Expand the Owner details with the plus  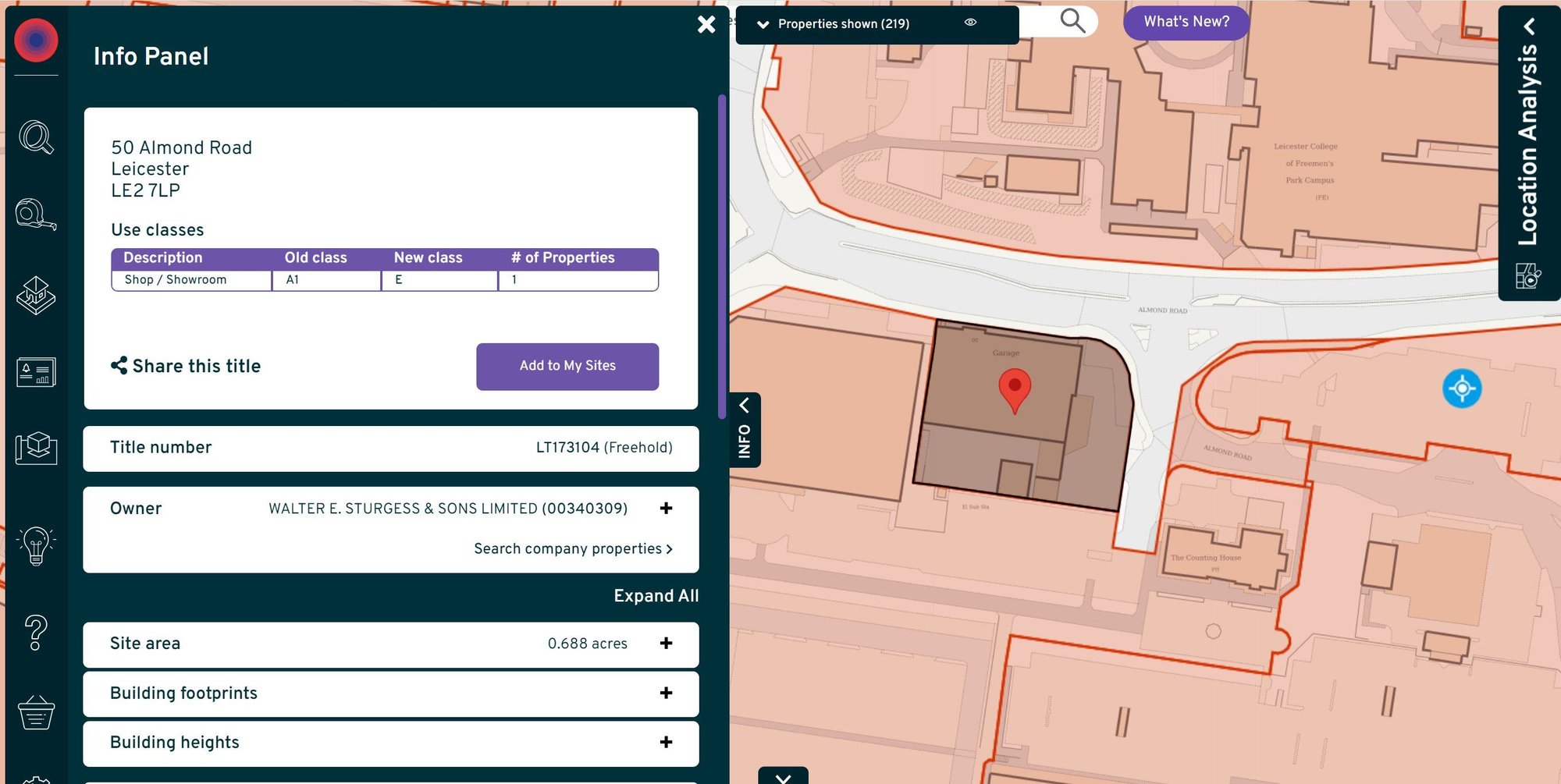666,508
